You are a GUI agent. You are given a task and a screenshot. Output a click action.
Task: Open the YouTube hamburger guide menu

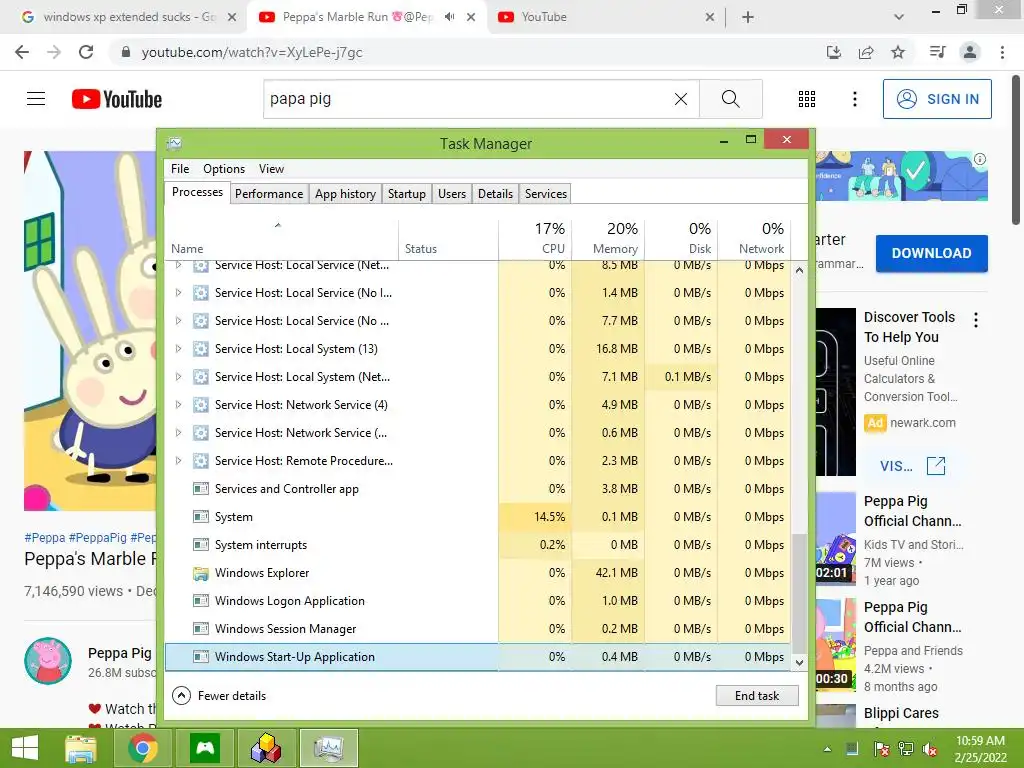point(36,99)
